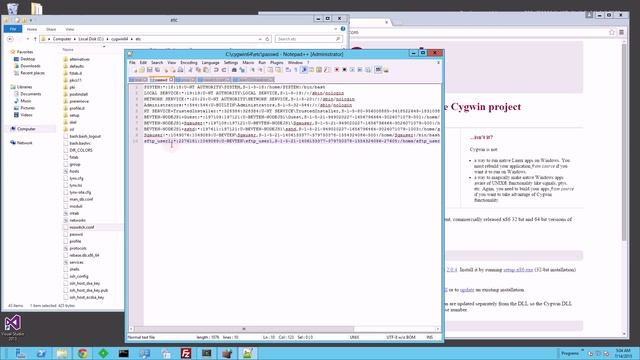
Task: Click the blue File tab in Explorer
Action: (x=13, y=29)
